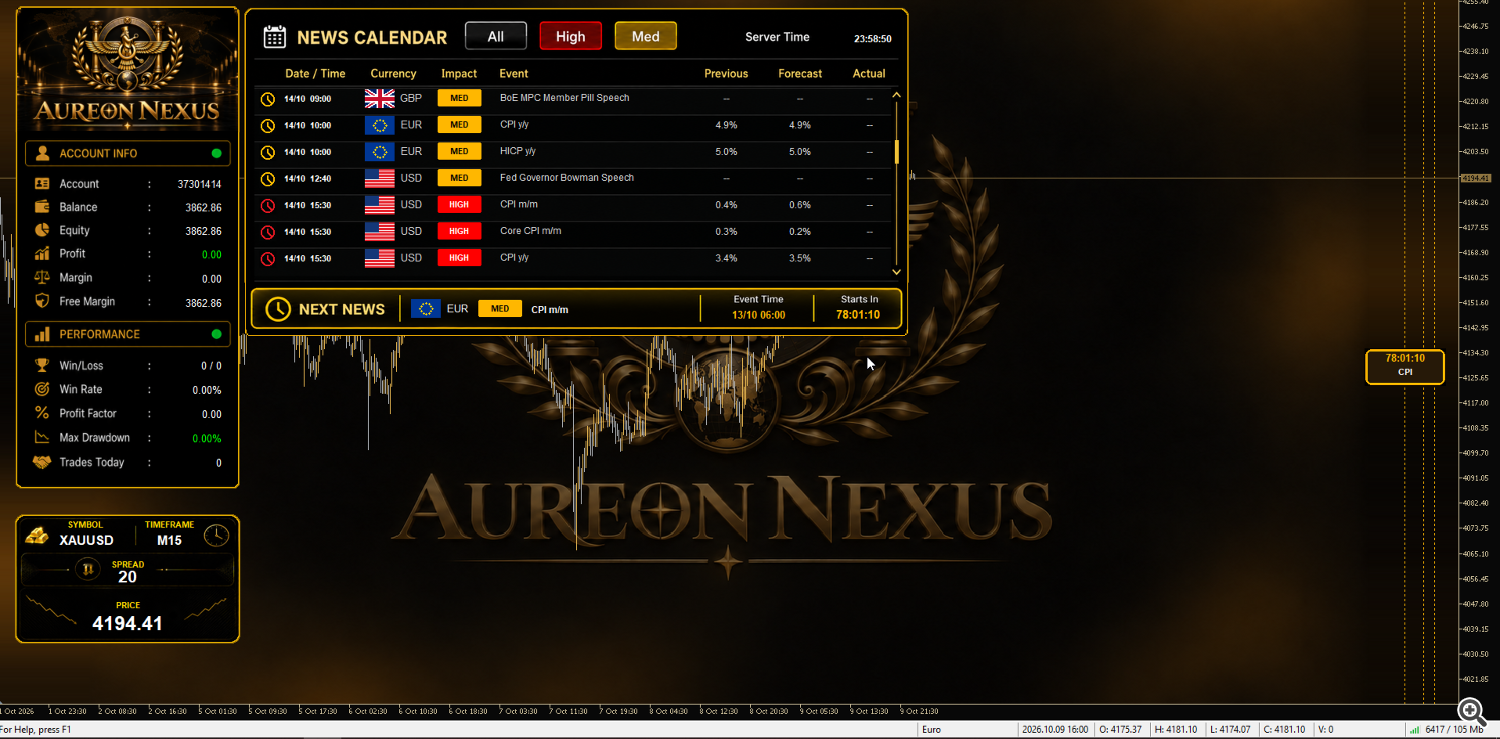Click the News Calendar calendar icon

pos(274,37)
